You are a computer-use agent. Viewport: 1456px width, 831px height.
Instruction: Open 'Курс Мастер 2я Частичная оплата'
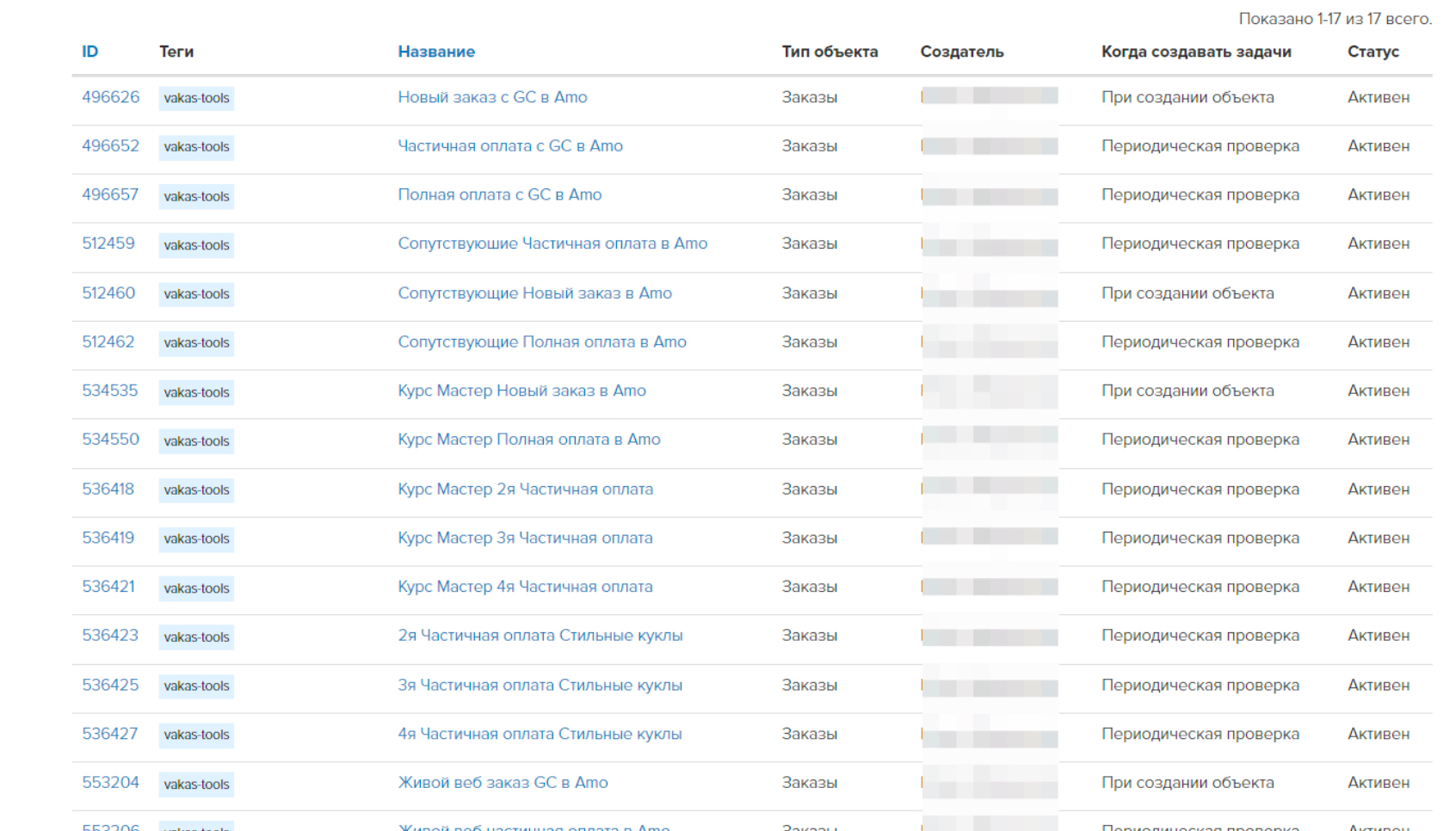coord(525,489)
